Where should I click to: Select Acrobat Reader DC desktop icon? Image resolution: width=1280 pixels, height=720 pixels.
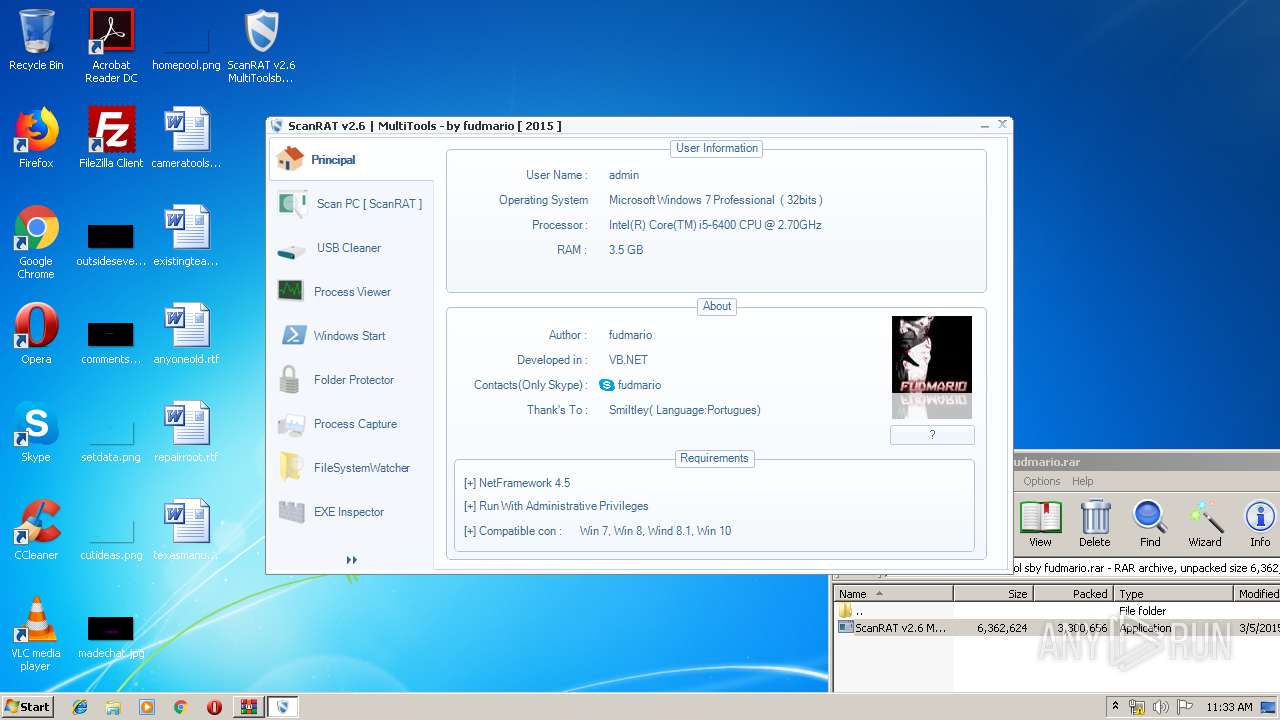[111, 46]
